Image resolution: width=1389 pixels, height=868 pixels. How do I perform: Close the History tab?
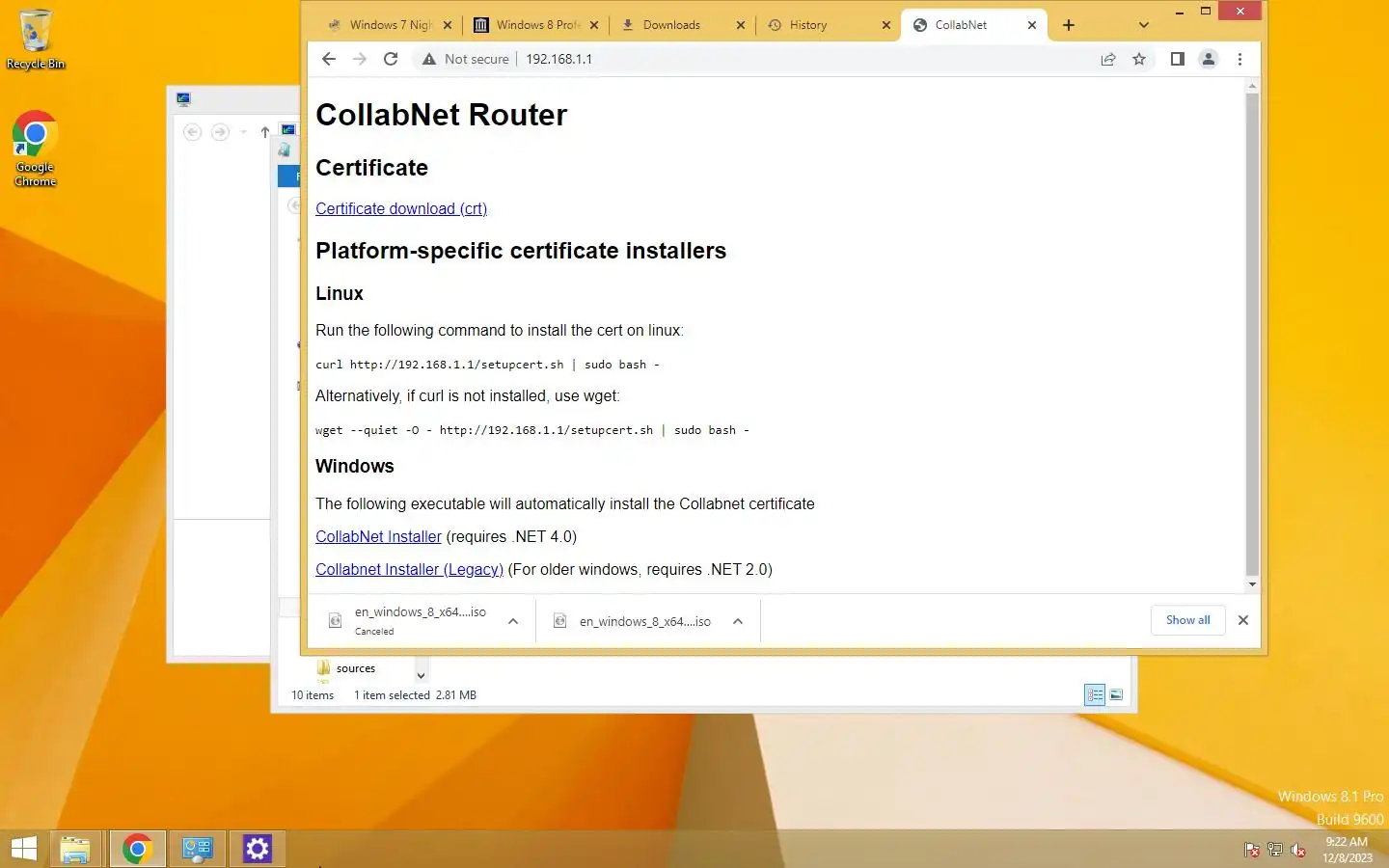(x=886, y=25)
